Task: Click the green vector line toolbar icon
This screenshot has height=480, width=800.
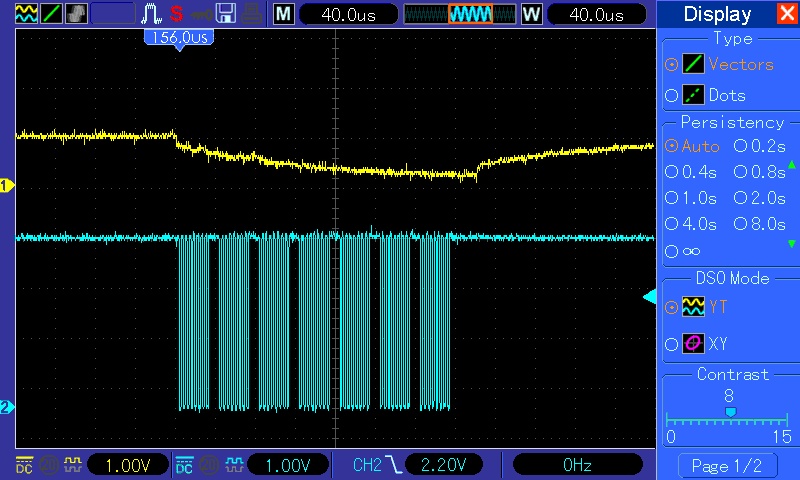Action: click(x=51, y=14)
